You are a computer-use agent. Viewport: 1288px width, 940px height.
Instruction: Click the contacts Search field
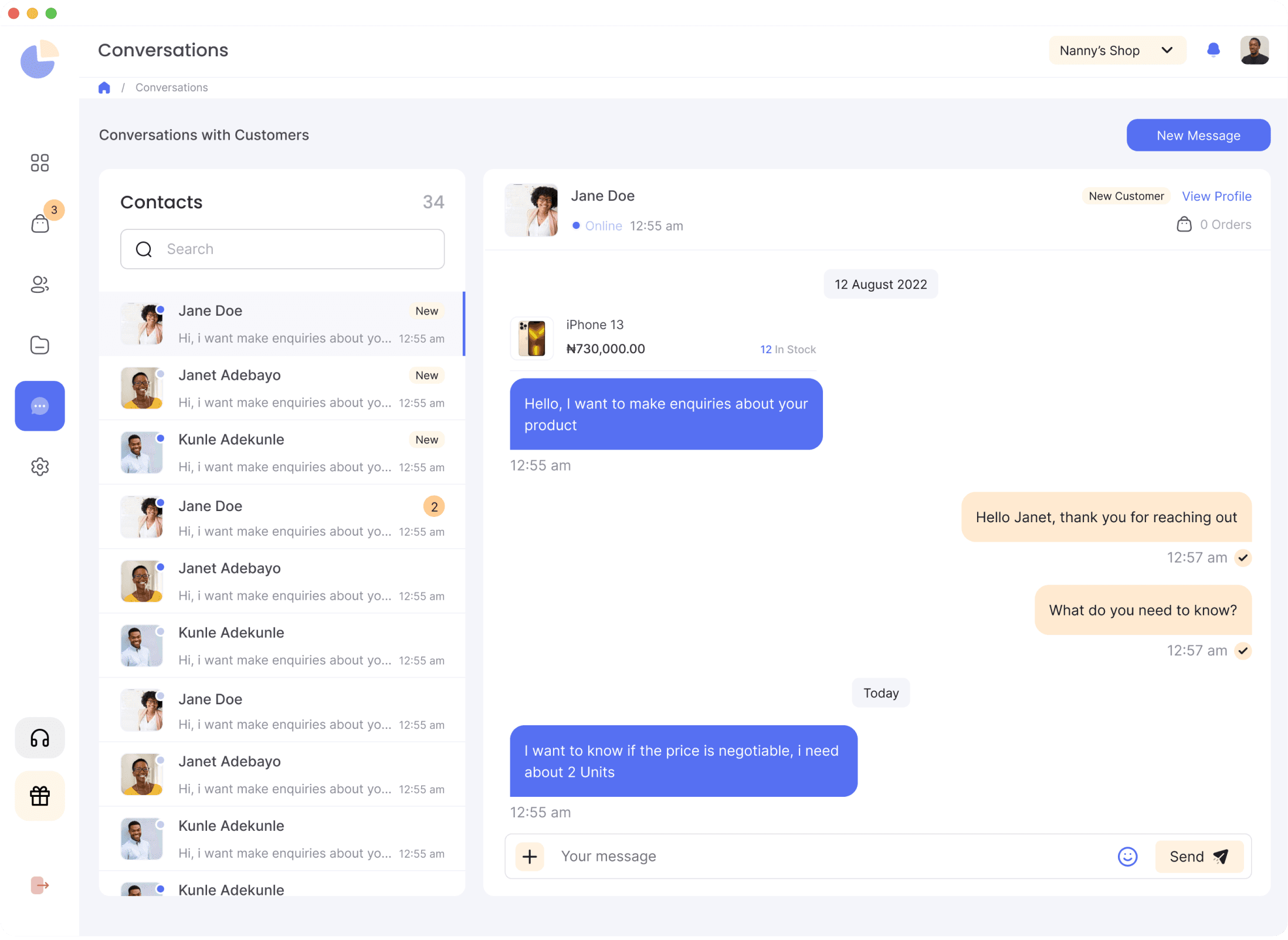tap(282, 249)
